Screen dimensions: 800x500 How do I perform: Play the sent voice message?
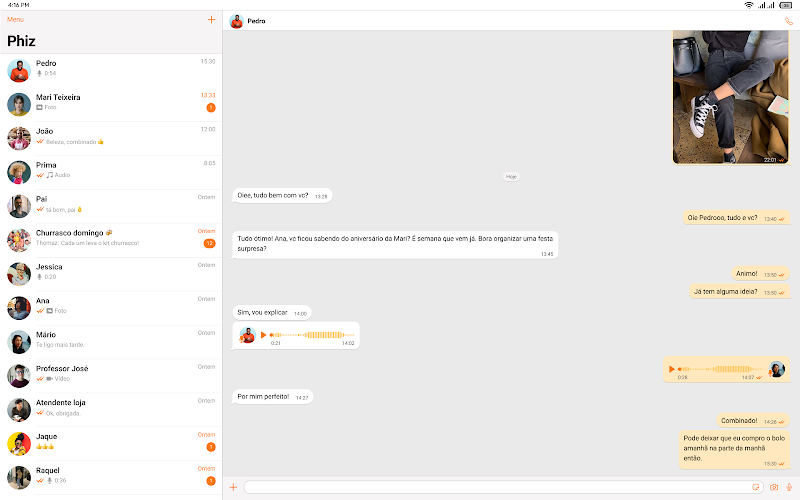click(671, 369)
